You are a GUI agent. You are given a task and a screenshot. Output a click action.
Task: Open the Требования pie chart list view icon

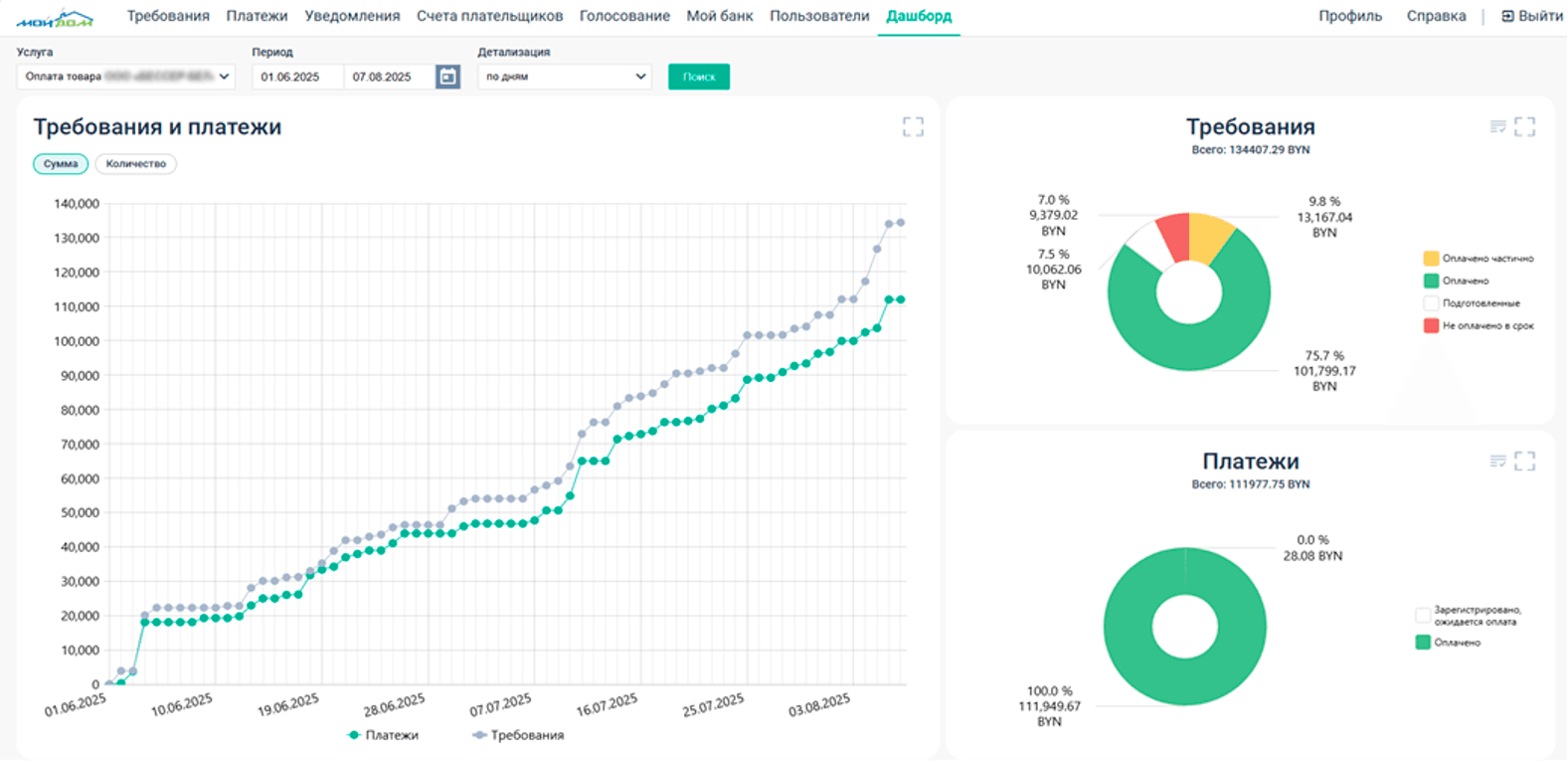1497,126
